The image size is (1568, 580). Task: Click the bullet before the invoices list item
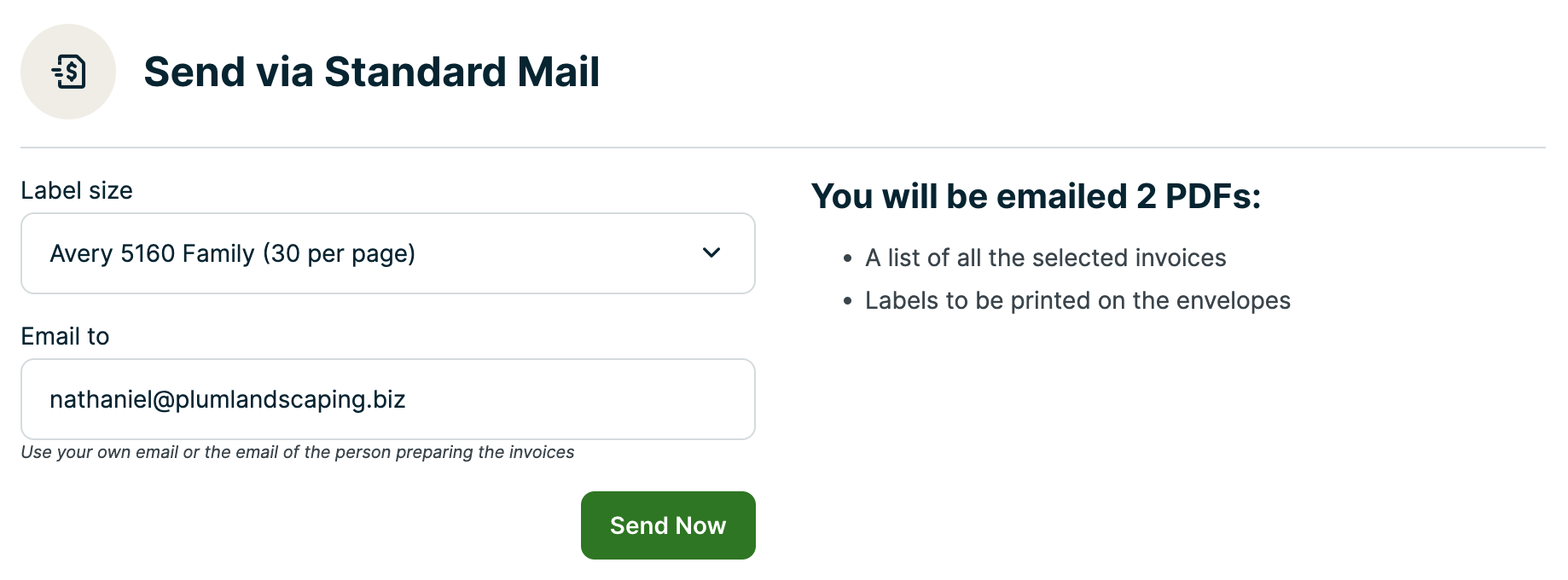pyautogui.click(x=847, y=258)
